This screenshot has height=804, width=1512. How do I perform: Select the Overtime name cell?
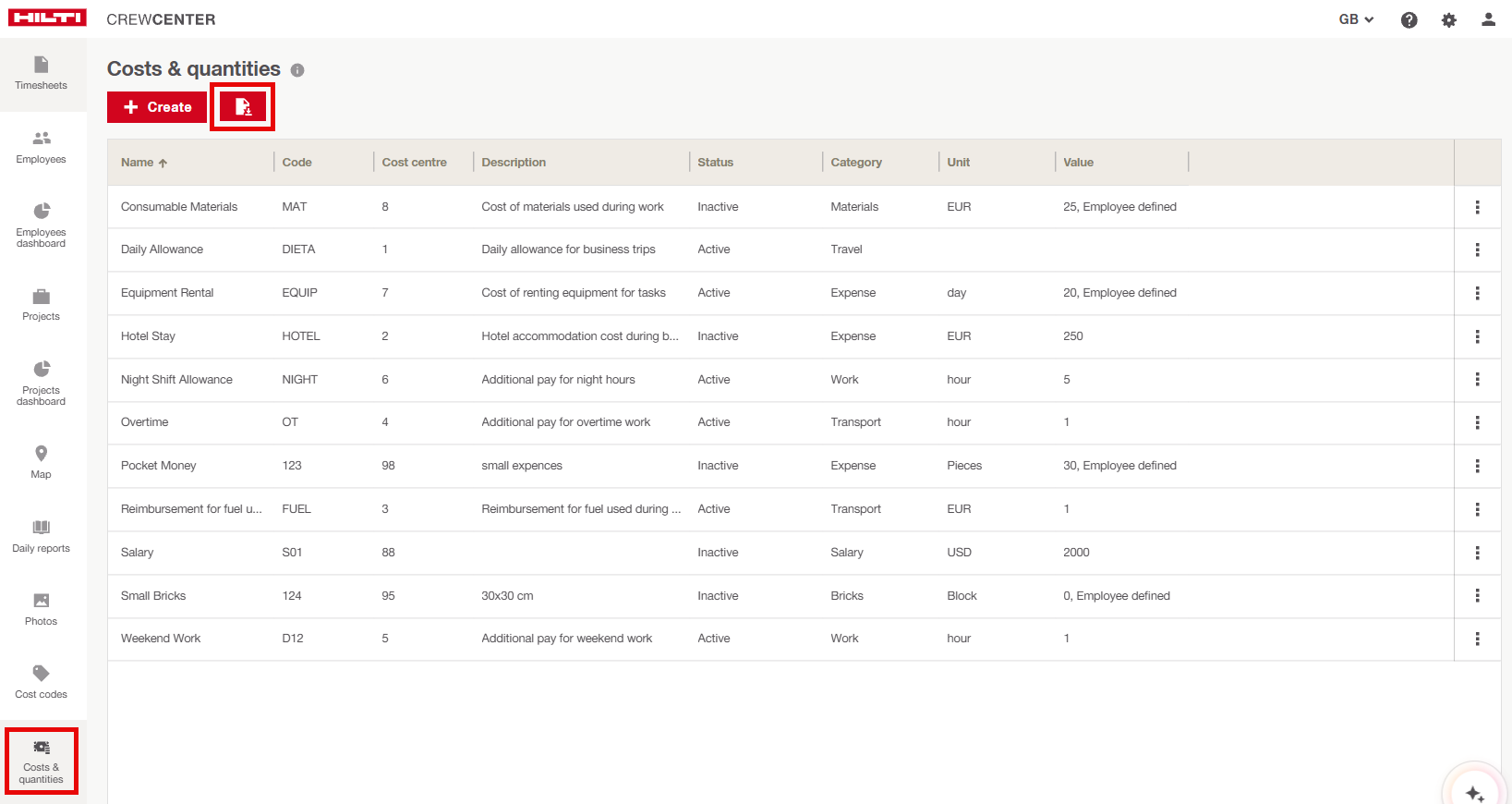(x=145, y=422)
